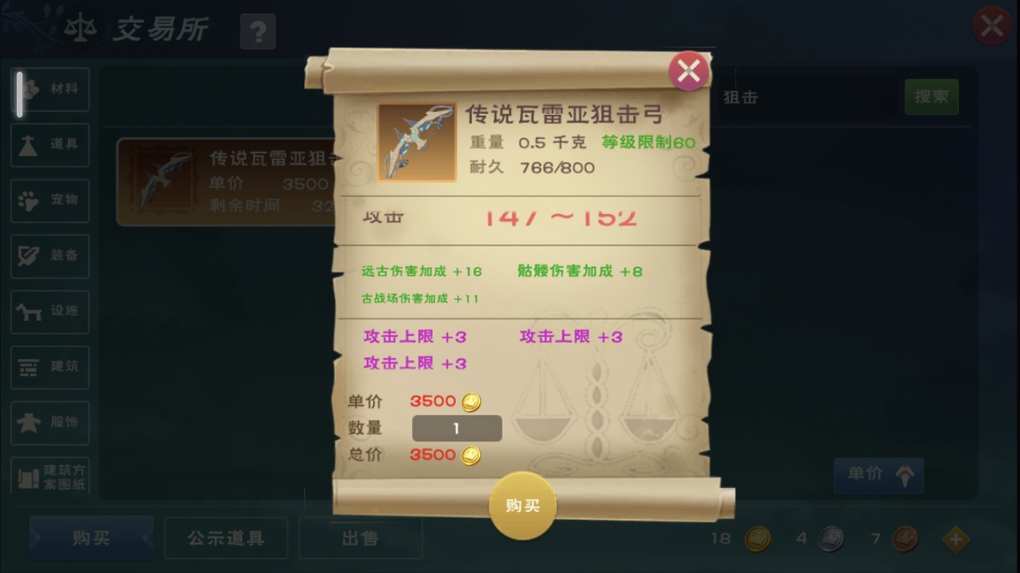Select the 材料 category in sidebar
This screenshot has height=573, width=1020.
pyautogui.click(x=50, y=89)
